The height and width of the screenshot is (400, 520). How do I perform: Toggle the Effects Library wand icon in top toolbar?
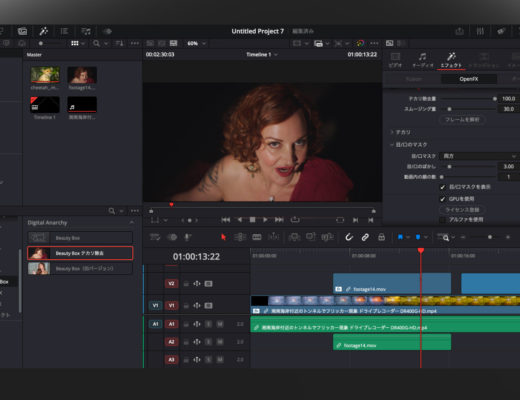(43, 31)
